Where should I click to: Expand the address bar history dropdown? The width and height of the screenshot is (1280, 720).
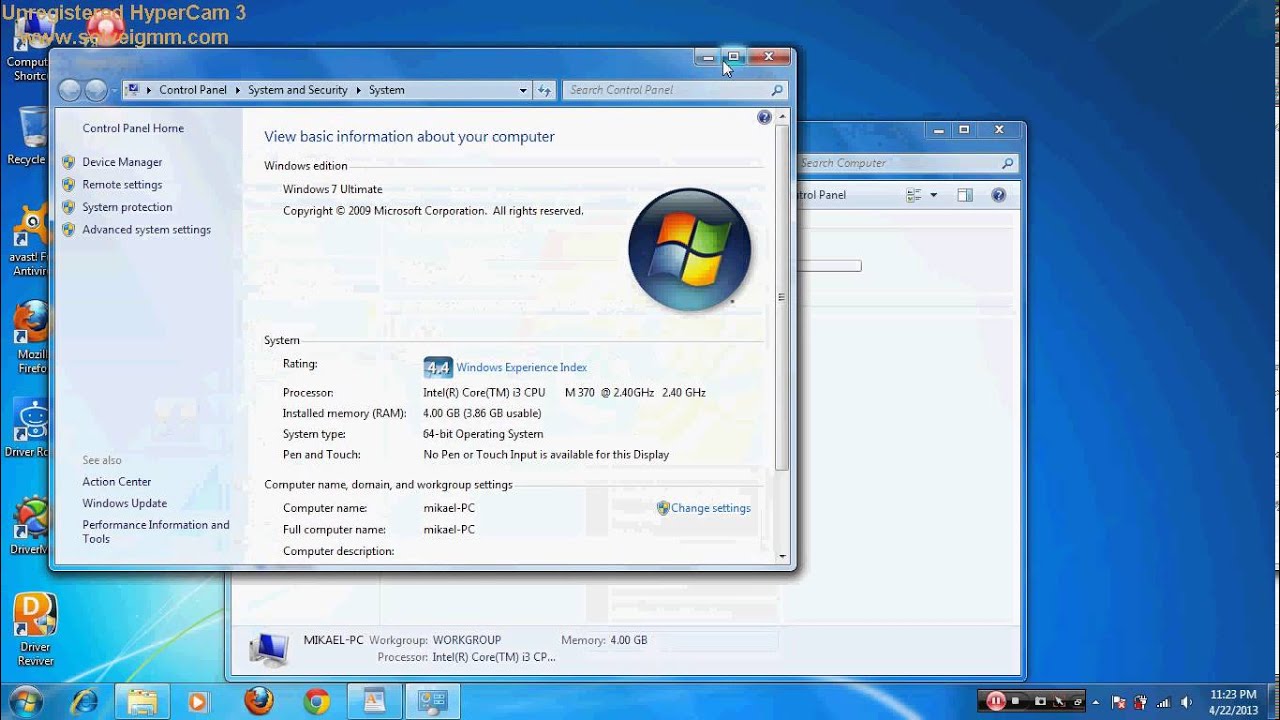522,90
